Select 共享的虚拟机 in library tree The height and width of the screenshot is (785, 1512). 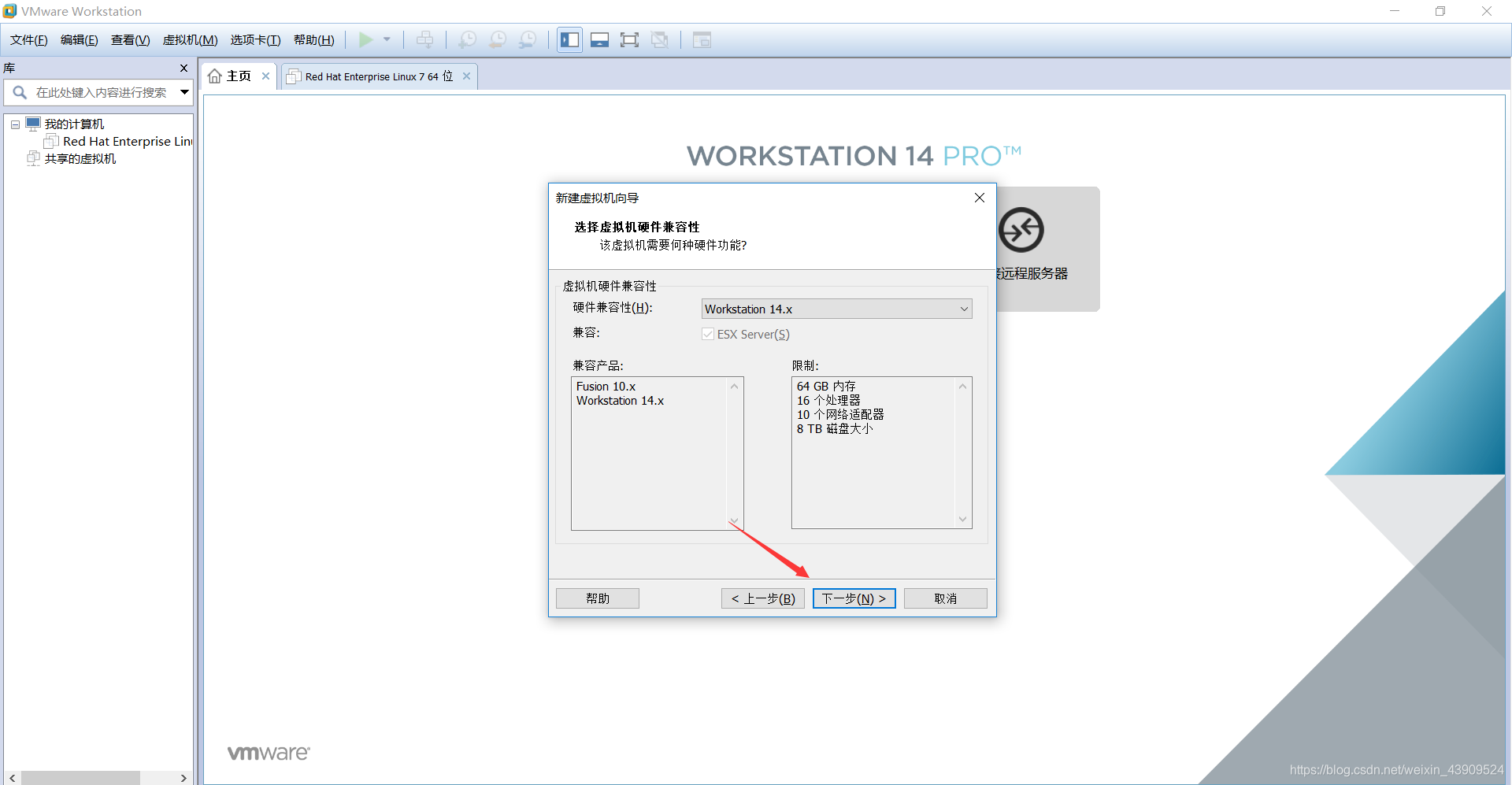pyautogui.click(x=80, y=158)
